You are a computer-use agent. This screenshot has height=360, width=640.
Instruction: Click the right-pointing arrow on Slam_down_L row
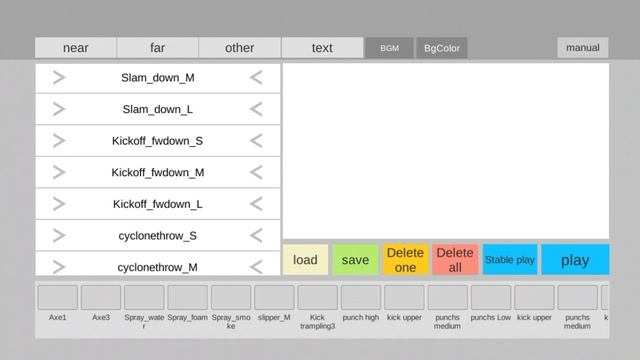point(59,109)
